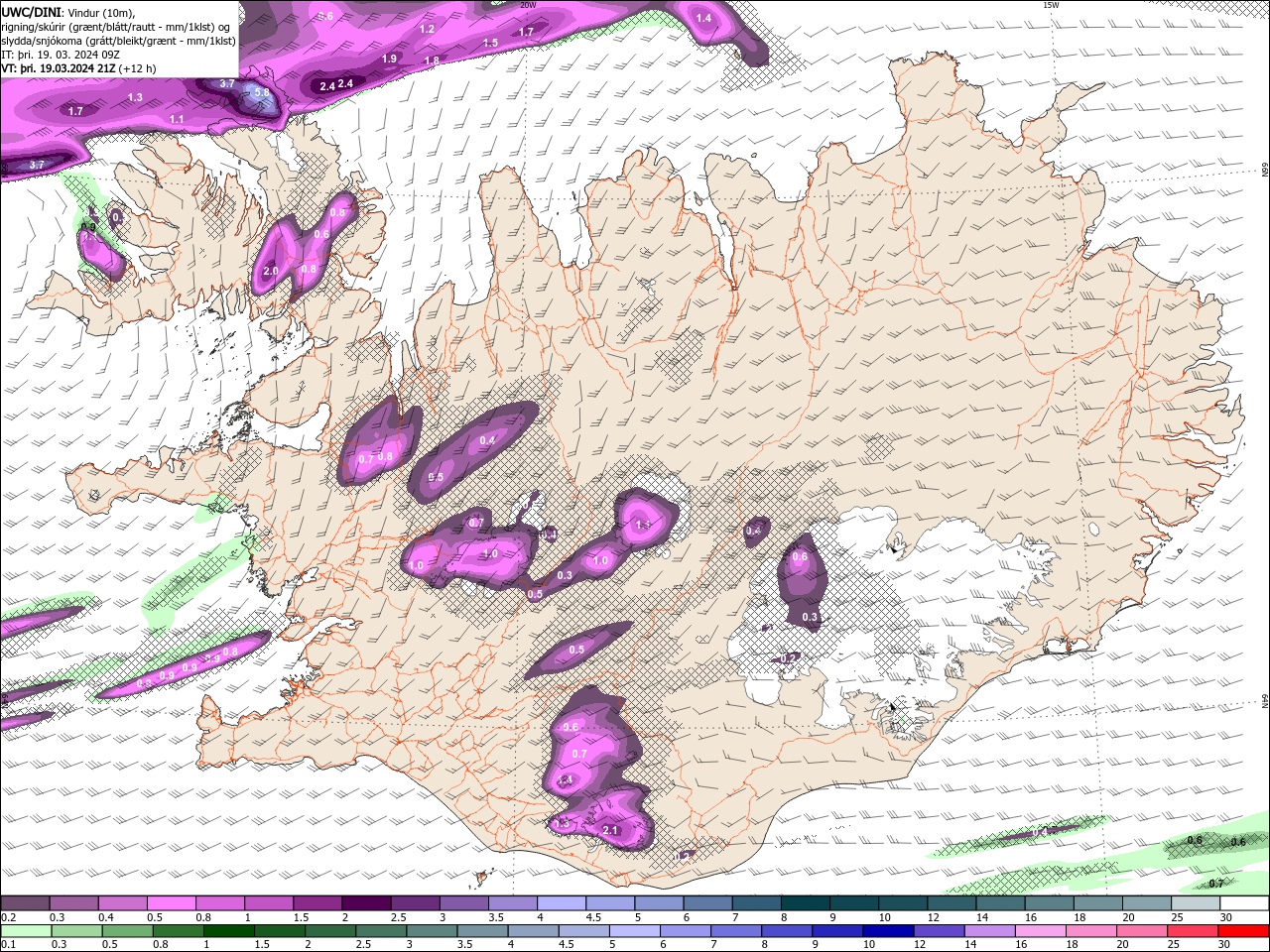
Task: Click the 5.8 precipitation value on the map
Action: pyautogui.click(x=262, y=92)
